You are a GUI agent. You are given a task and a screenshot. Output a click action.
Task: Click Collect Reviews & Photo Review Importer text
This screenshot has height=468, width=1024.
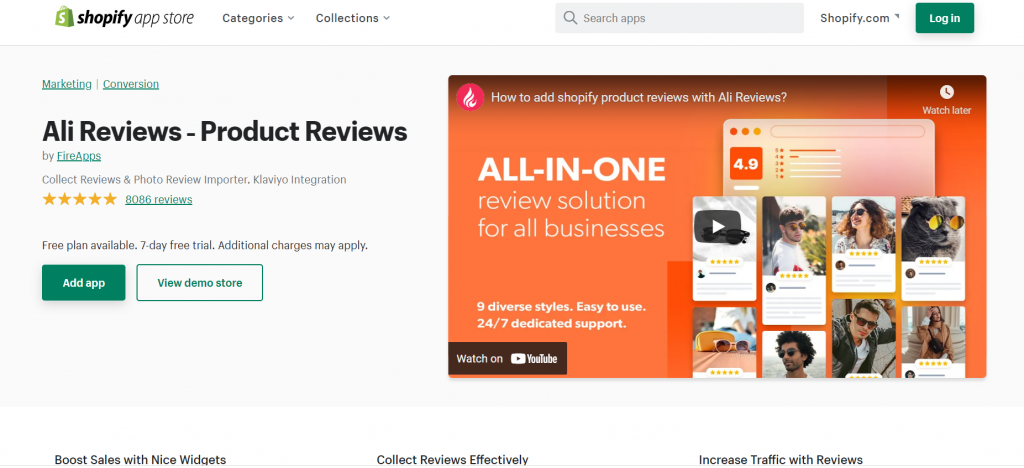[x=194, y=179]
